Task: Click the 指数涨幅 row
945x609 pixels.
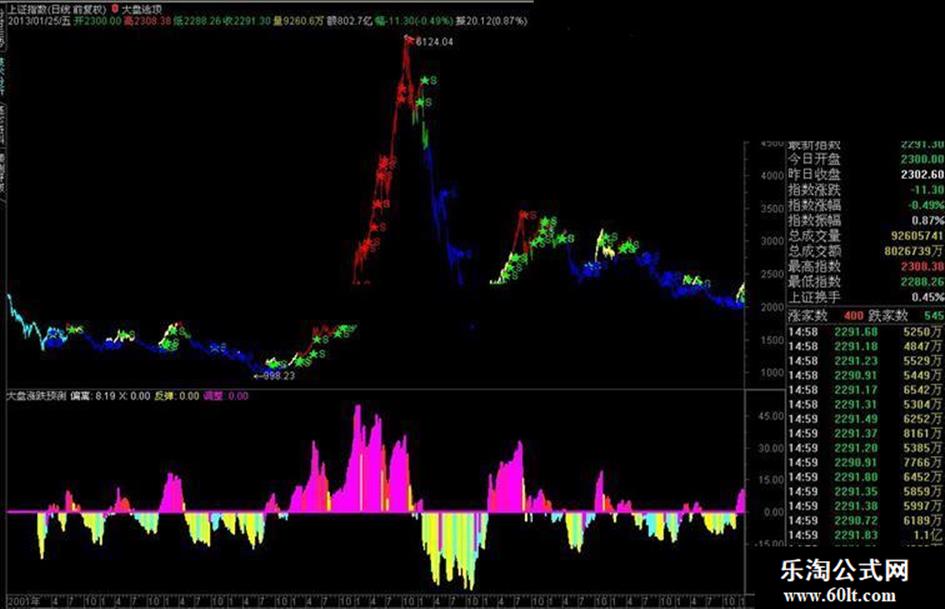Action: point(865,205)
